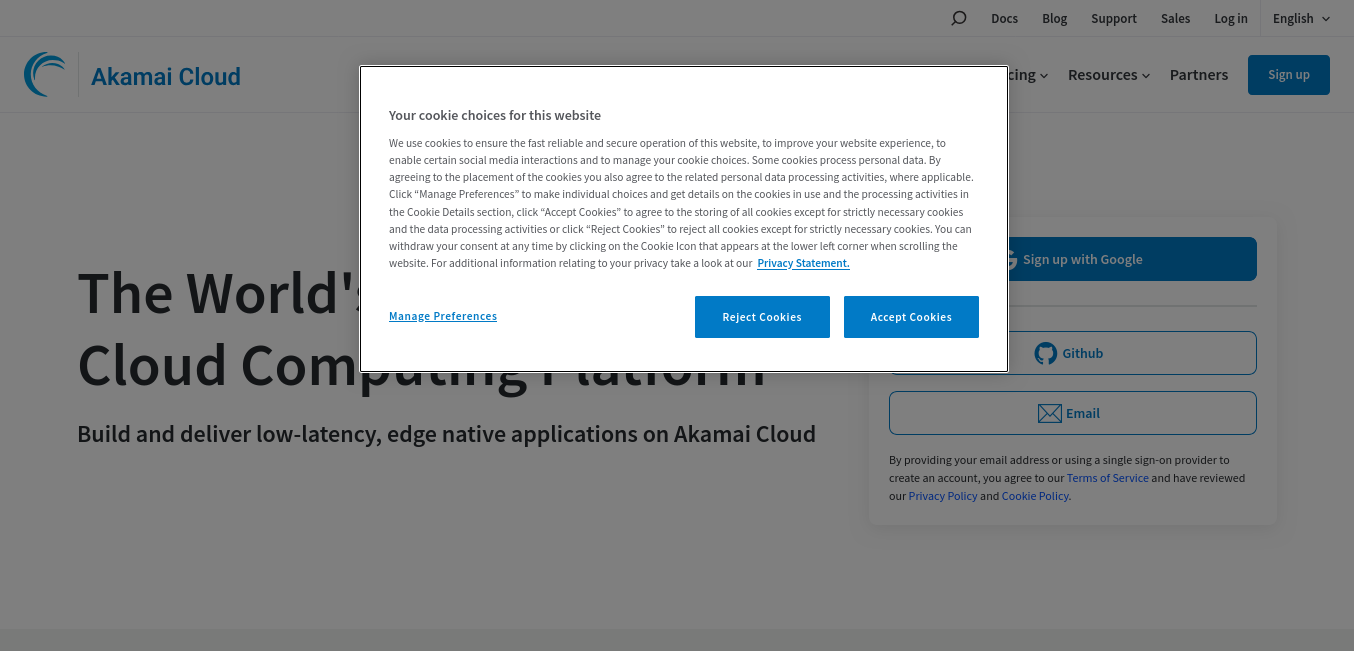
Task: Open Manage Preferences for cookies
Action: [443, 316]
